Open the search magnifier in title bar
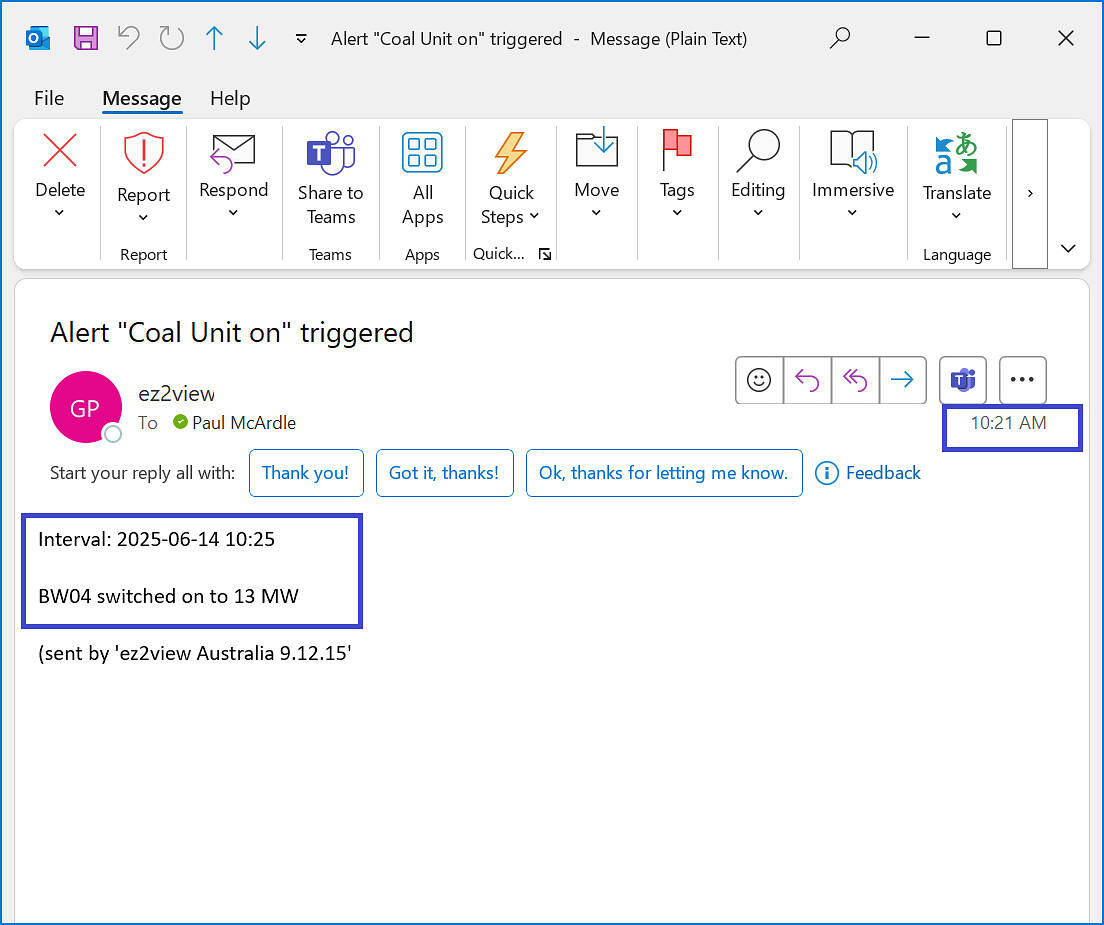The height and width of the screenshot is (925, 1104). click(x=840, y=37)
